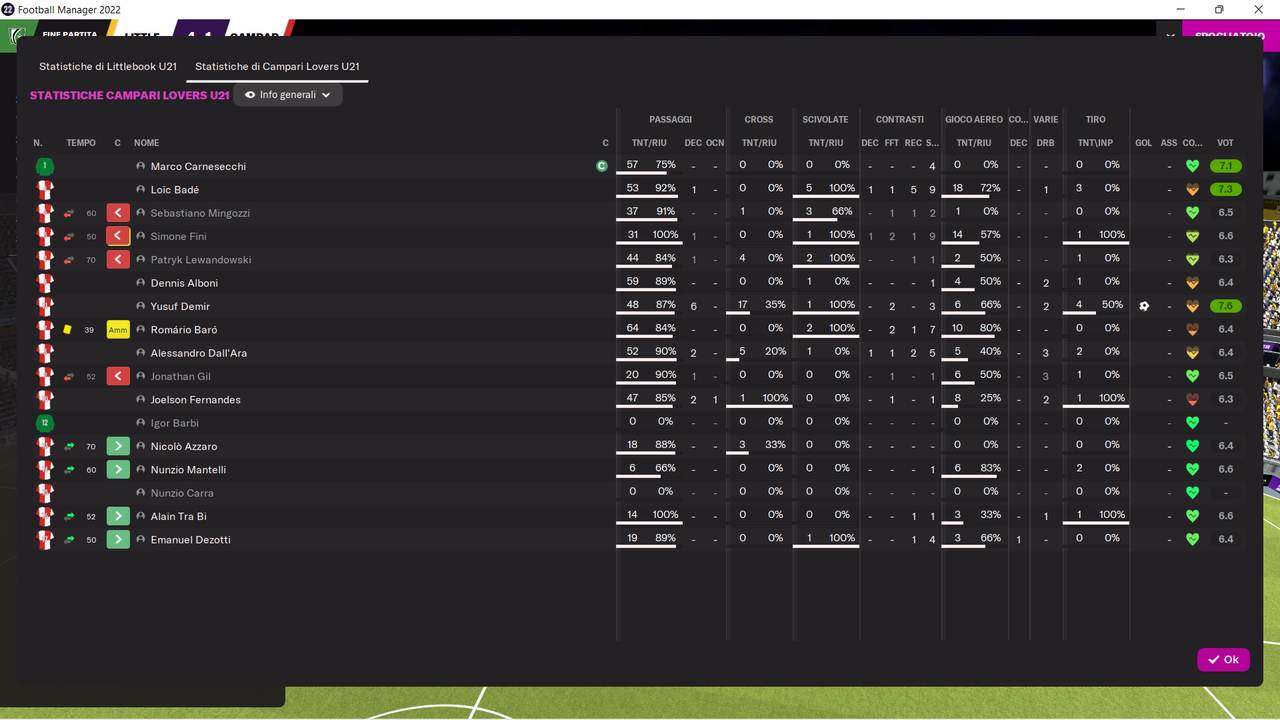This screenshot has height=720, width=1280.
Task: Sort by the NOME column header
Action: coord(147,143)
